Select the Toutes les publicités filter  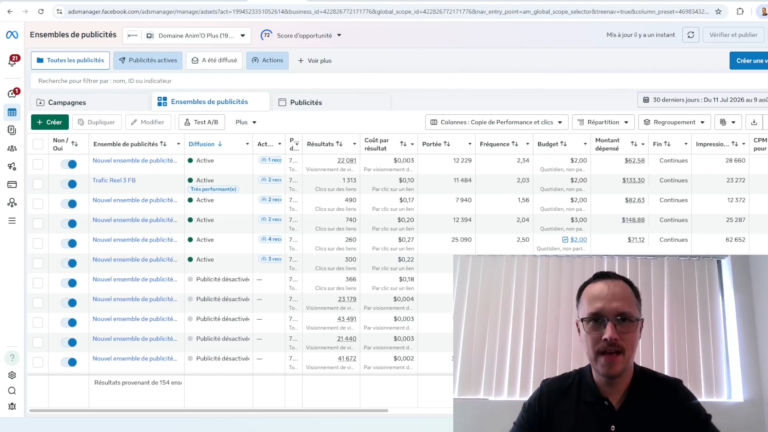click(x=71, y=61)
